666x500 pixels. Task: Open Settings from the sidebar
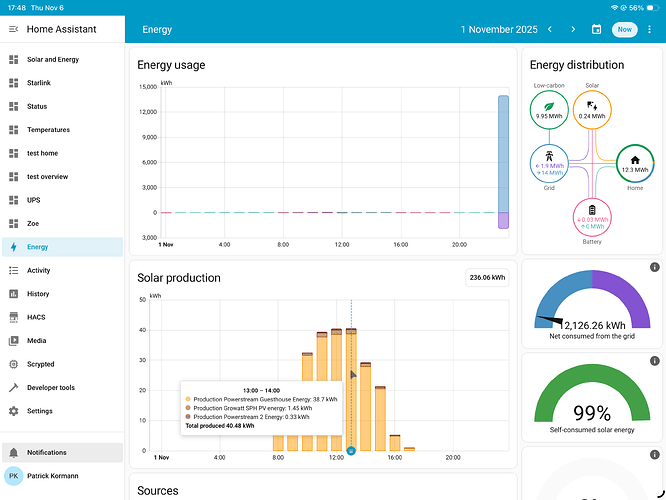(x=40, y=411)
